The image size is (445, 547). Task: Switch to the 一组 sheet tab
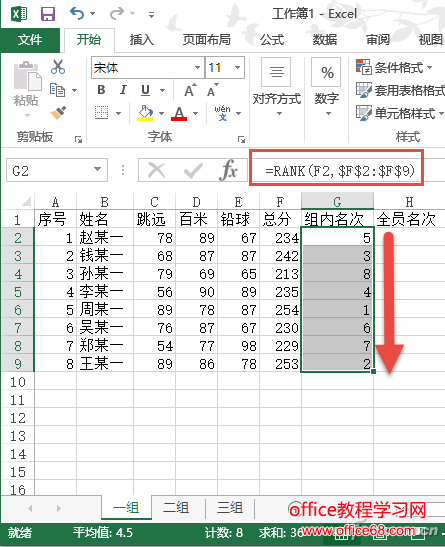126,508
